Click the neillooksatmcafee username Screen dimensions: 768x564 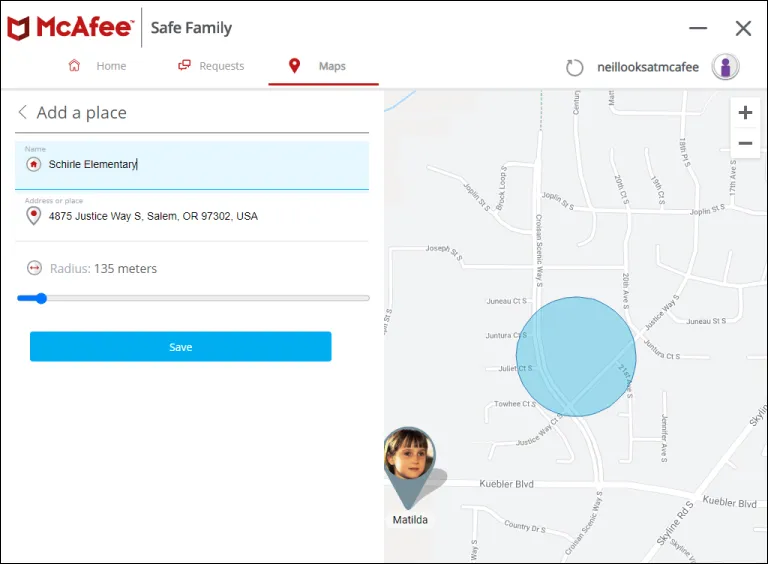coord(647,67)
